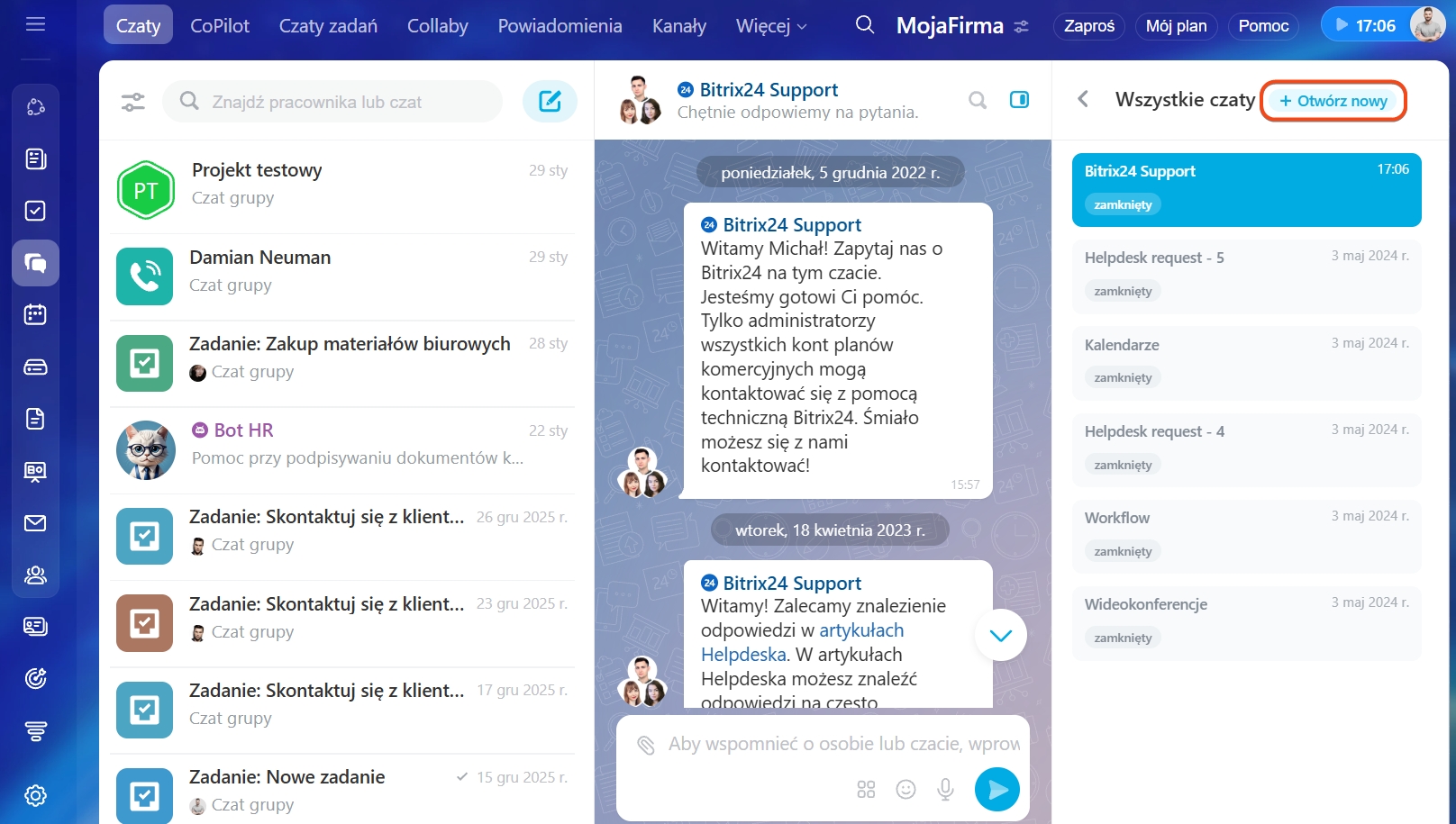Toggle the chat side panel icon
1456x824 pixels.
pos(1019,100)
